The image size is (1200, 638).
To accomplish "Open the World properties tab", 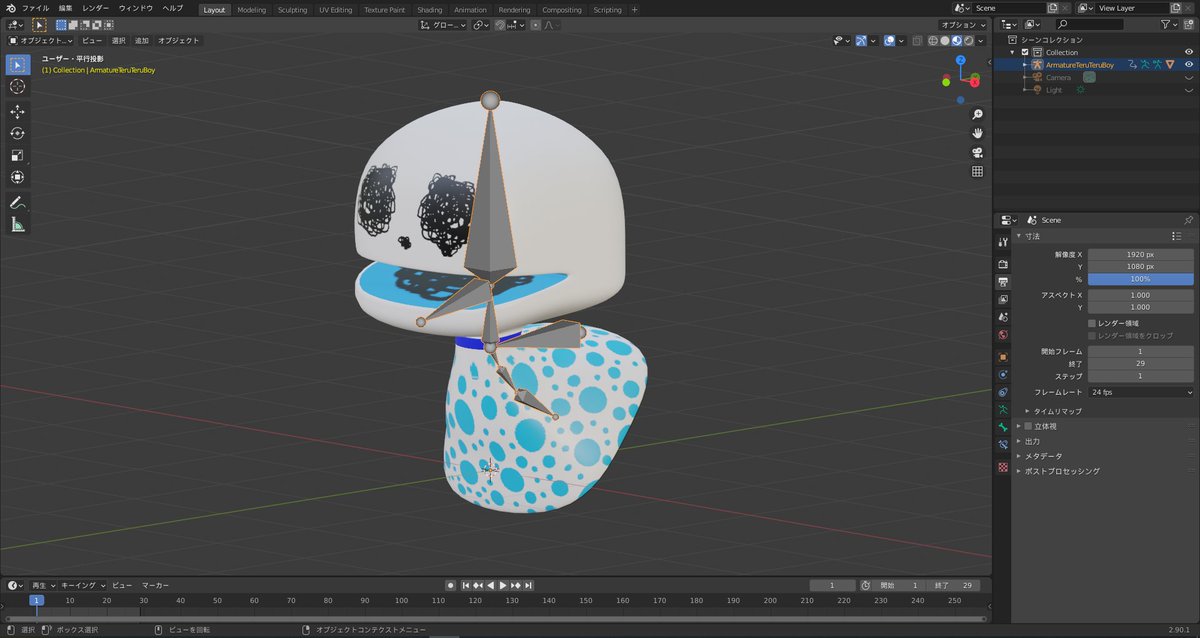I will tap(1003, 334).
